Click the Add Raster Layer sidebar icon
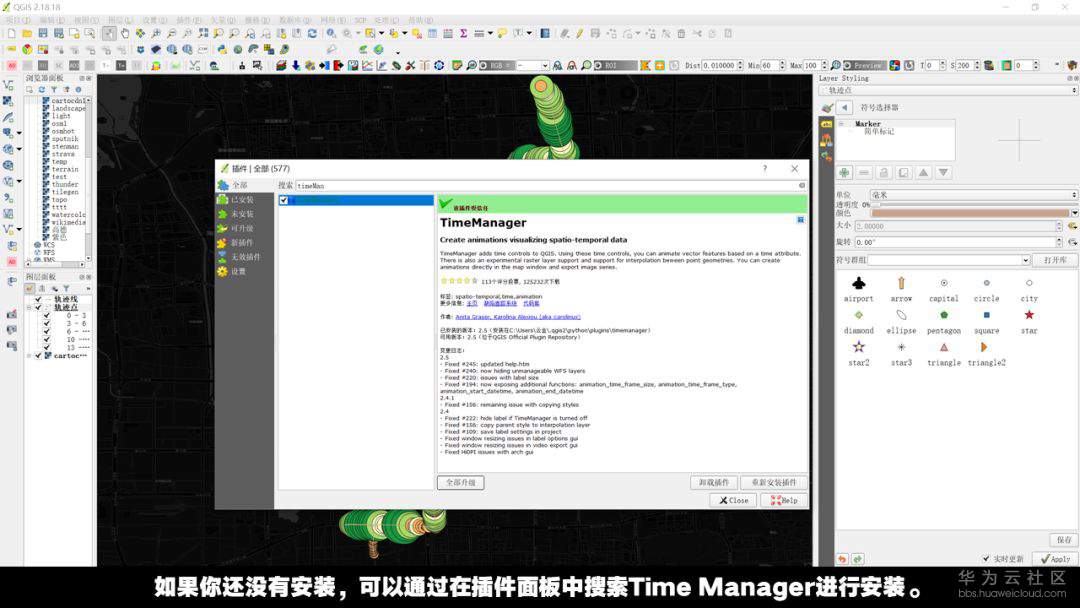The image size is (1080, 608). pos(8,101)
